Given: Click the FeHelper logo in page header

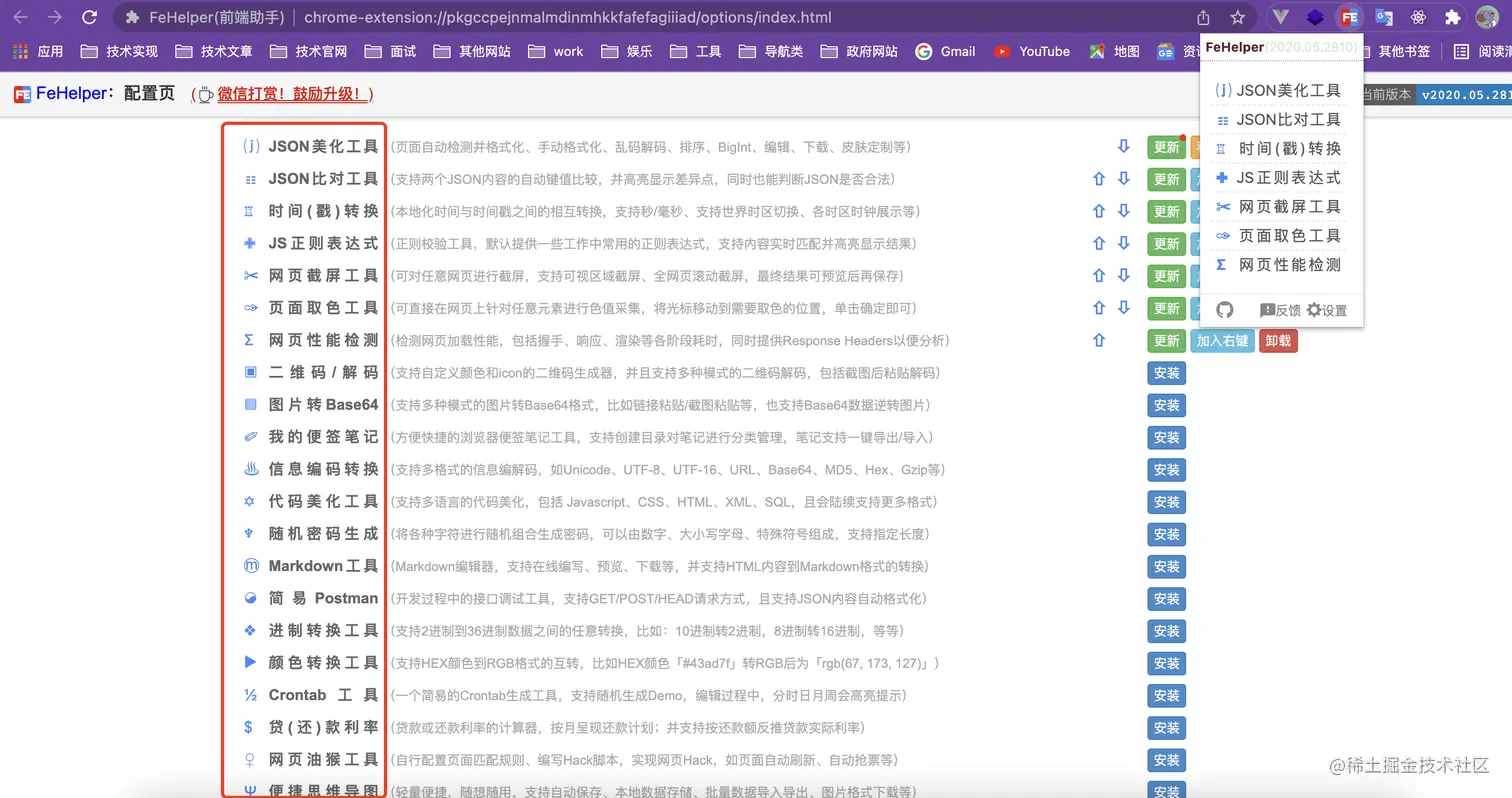Looking at the screenshot, I should tap(22, 94).
